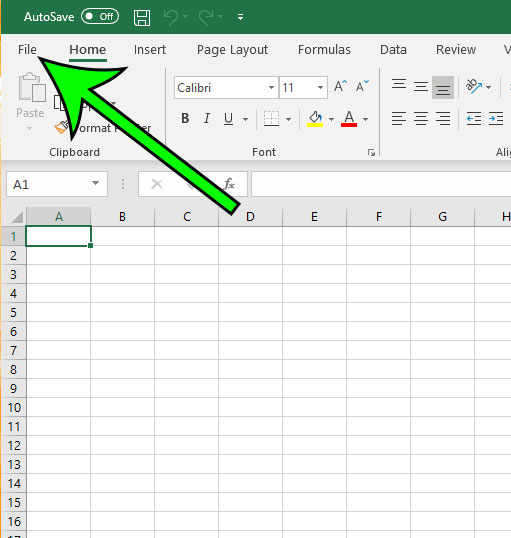
Task: Open Font Settings dialog launcher
Action: [371, 153]
